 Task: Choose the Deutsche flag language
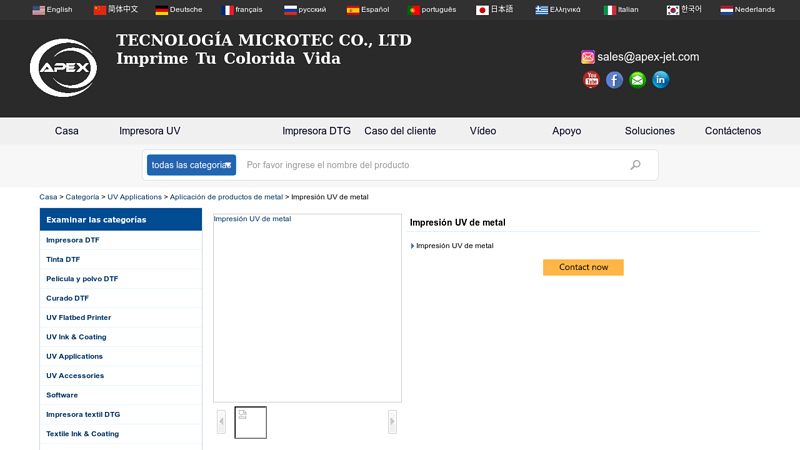179,10
